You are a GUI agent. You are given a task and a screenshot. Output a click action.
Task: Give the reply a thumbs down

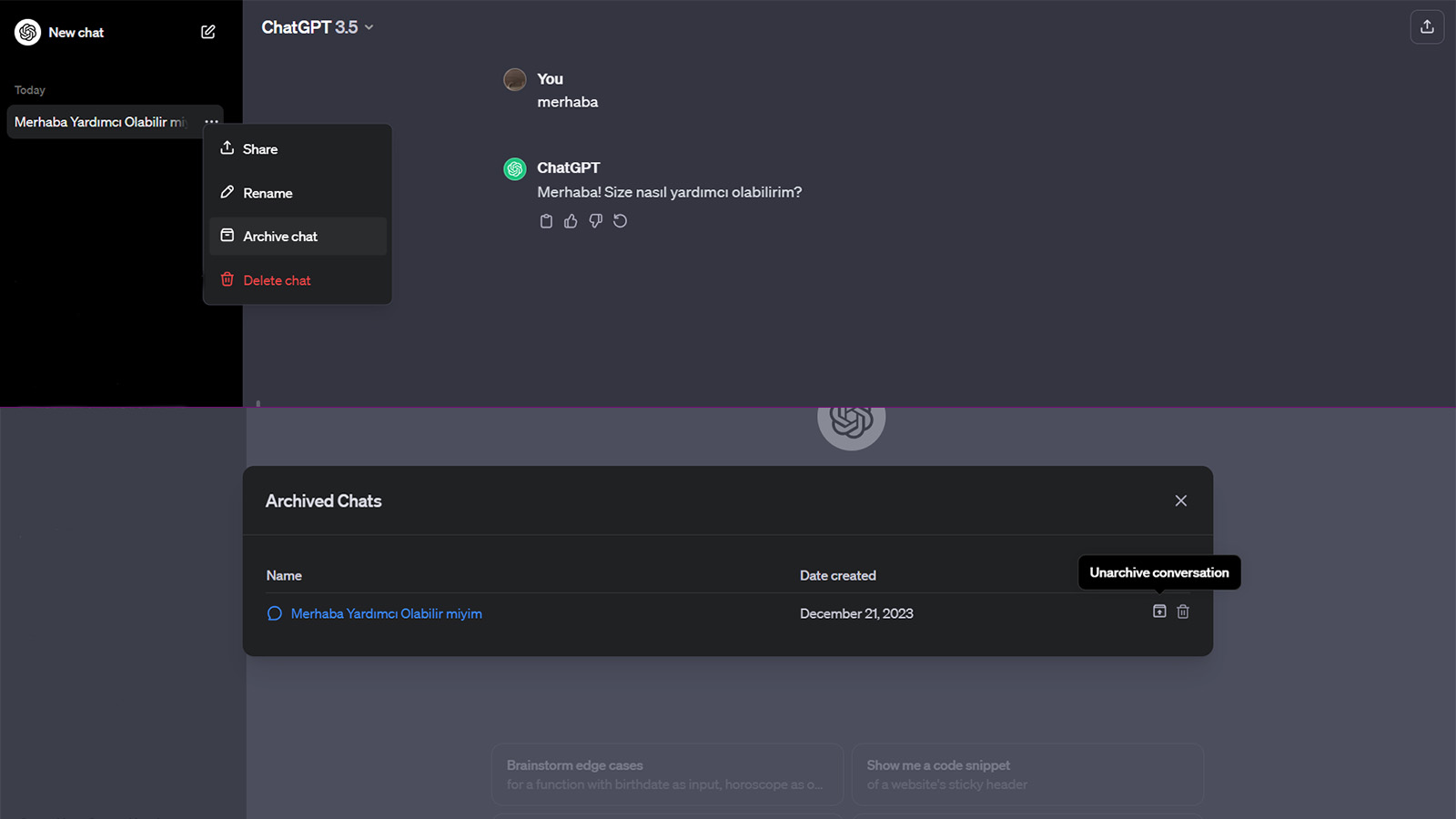595,221
